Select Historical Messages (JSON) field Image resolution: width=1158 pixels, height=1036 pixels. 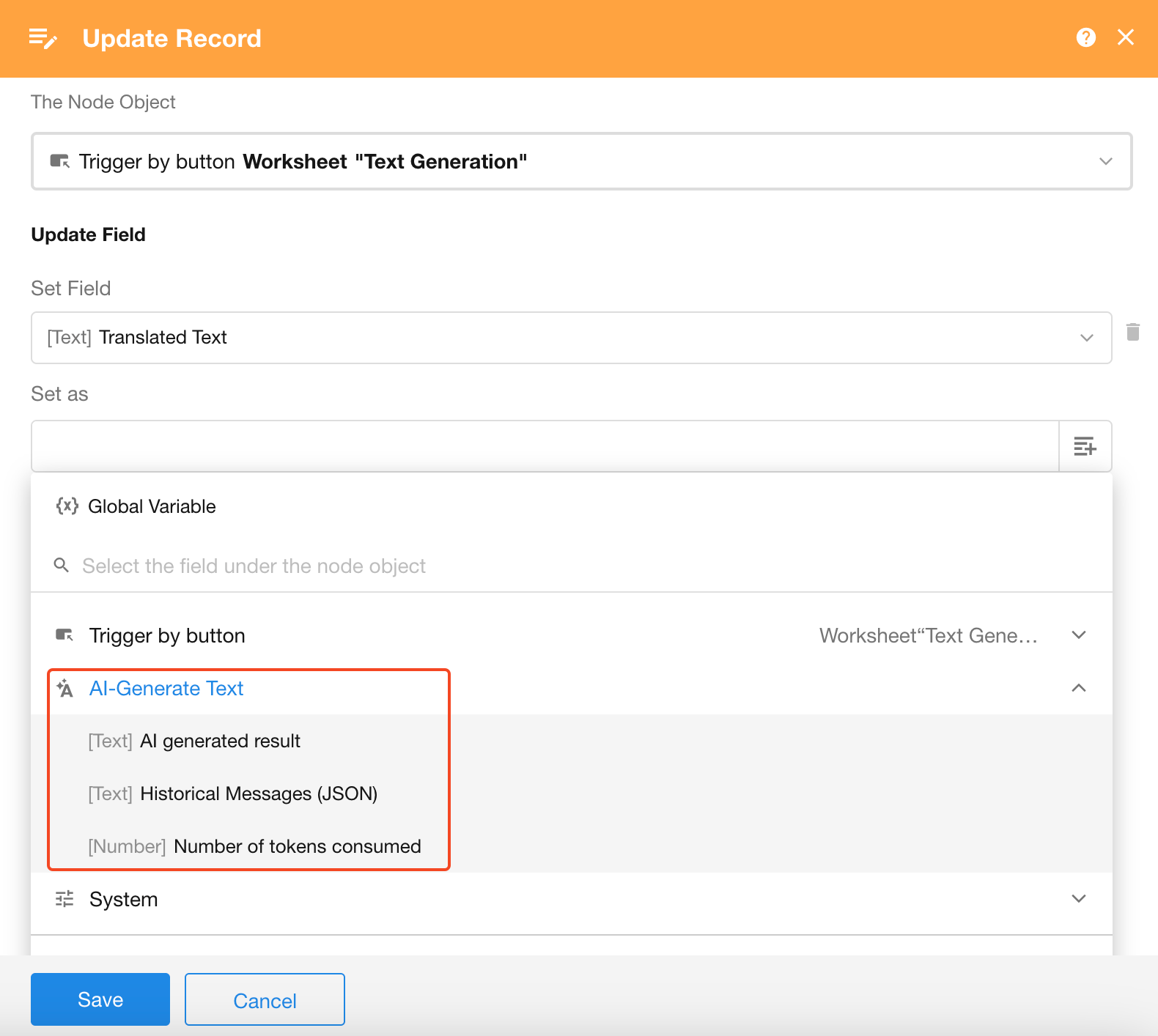pyautogui.click(x=258, y=794)
